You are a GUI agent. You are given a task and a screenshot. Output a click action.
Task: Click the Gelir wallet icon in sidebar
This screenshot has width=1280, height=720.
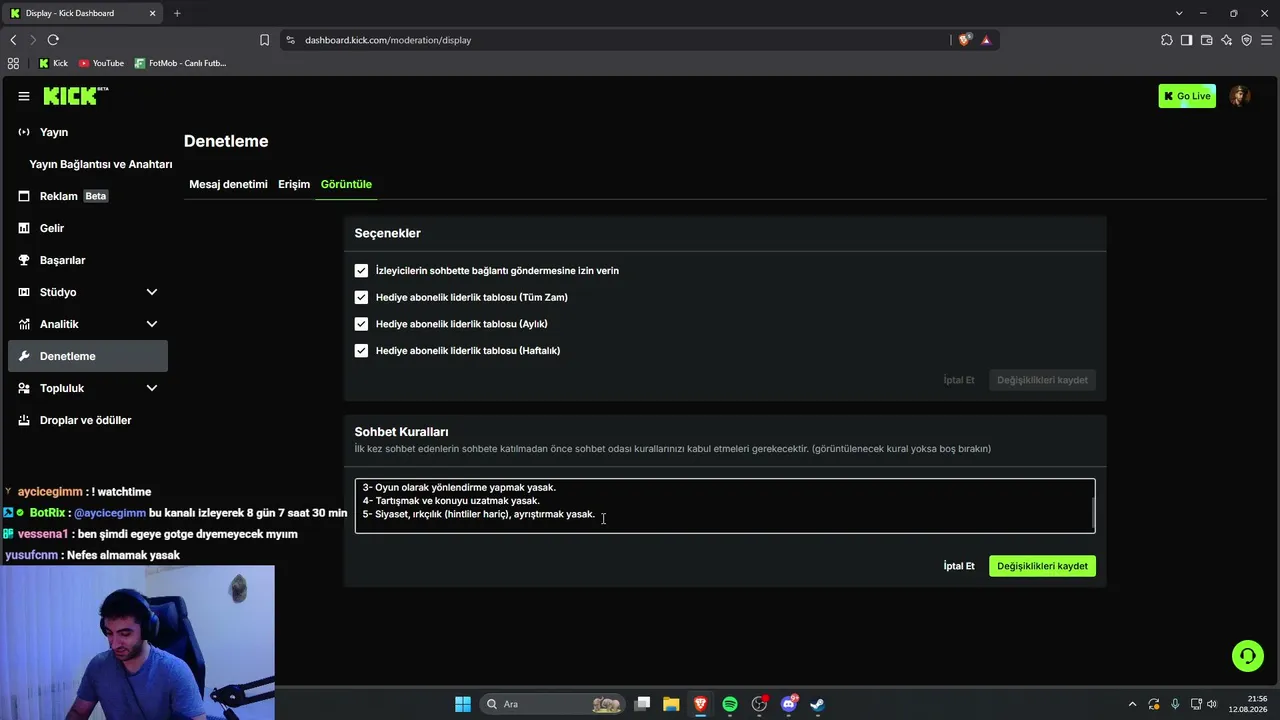pos(24,228)
